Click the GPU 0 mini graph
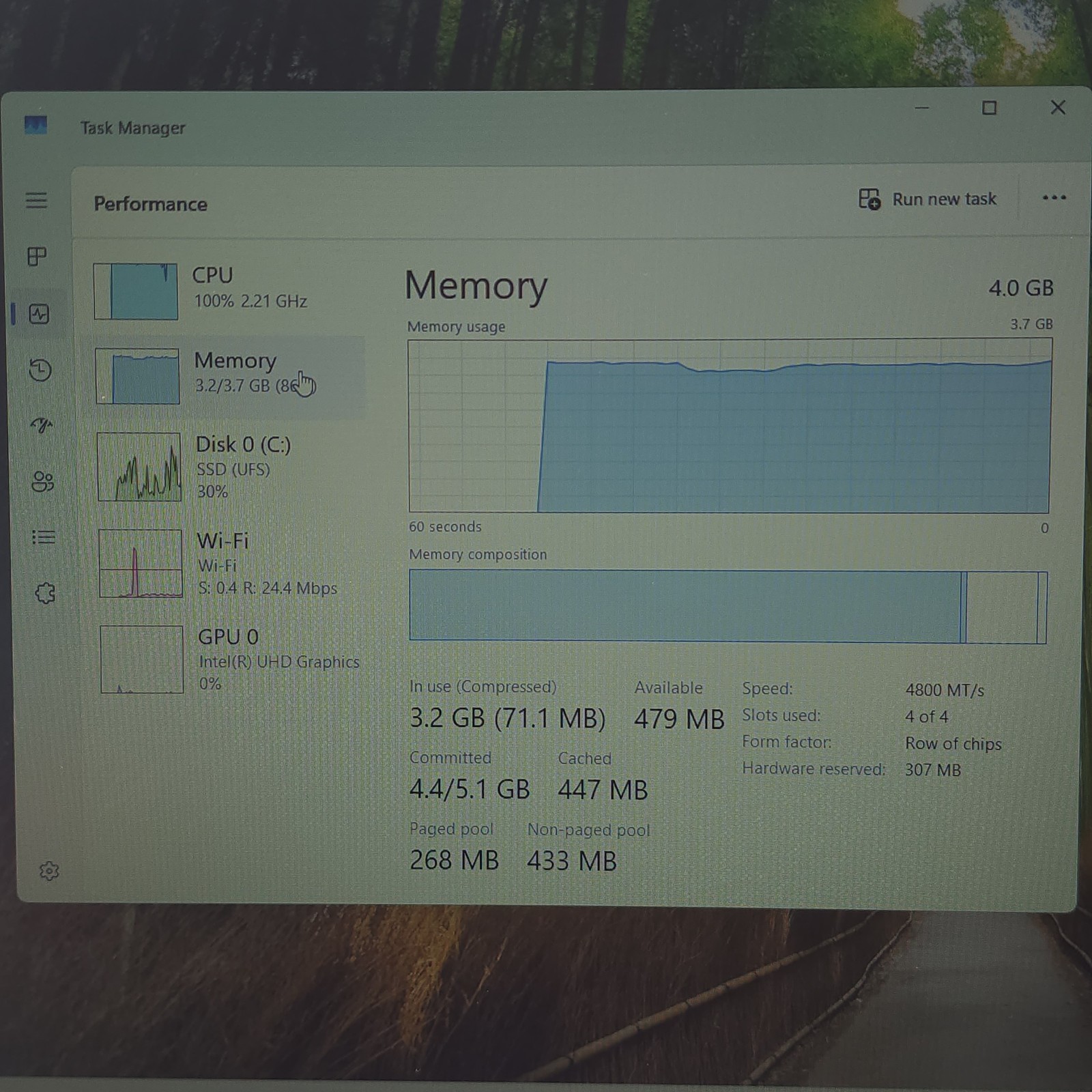The image size is (1092, 1092). (142, 659)
